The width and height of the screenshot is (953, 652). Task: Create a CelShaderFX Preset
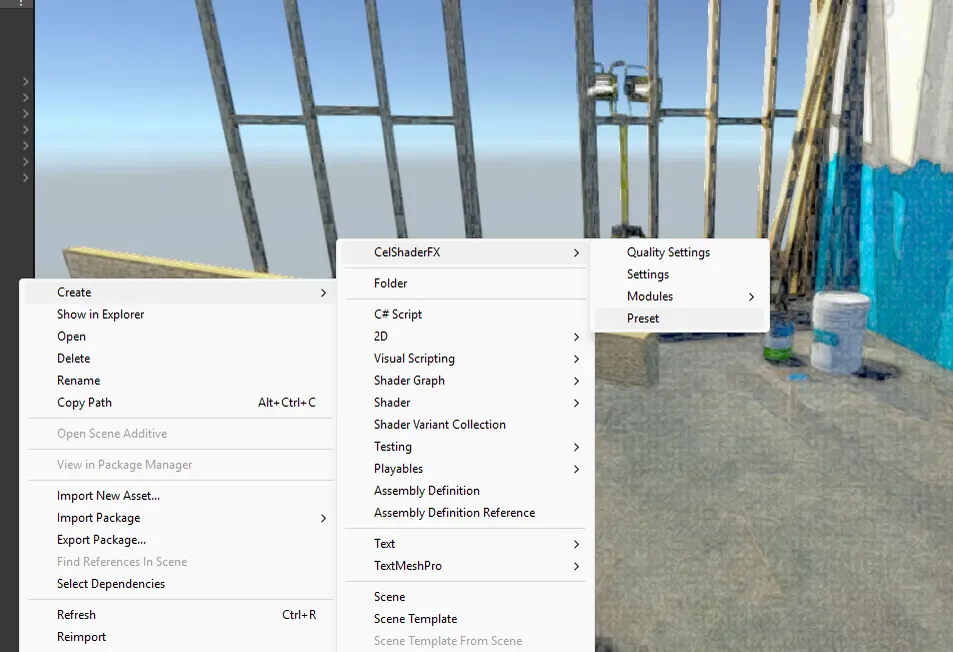(679, 318)
